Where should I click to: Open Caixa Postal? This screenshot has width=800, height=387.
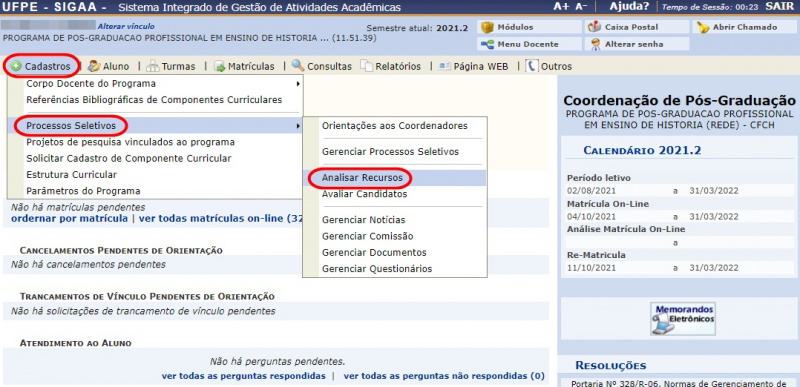pyautogui.click(x=638, y=27)
